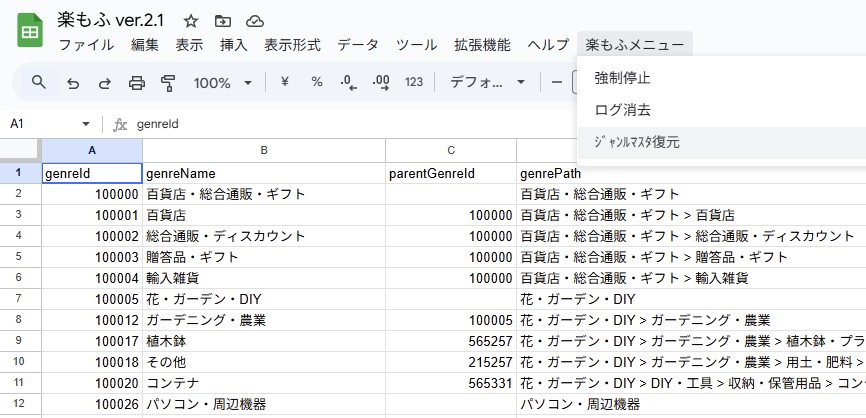Format as currency with yen button

click(285, 82)
